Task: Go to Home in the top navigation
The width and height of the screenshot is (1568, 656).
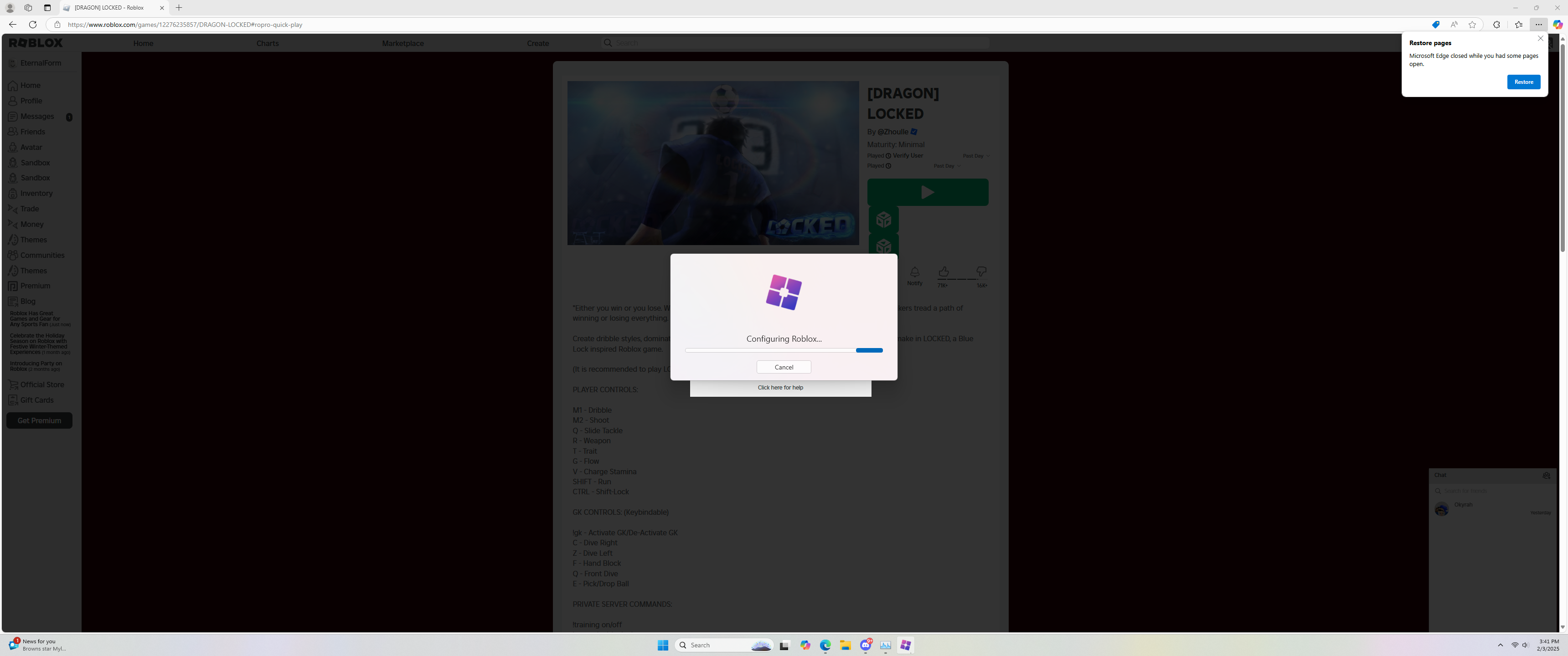Action: click(143, 43)
